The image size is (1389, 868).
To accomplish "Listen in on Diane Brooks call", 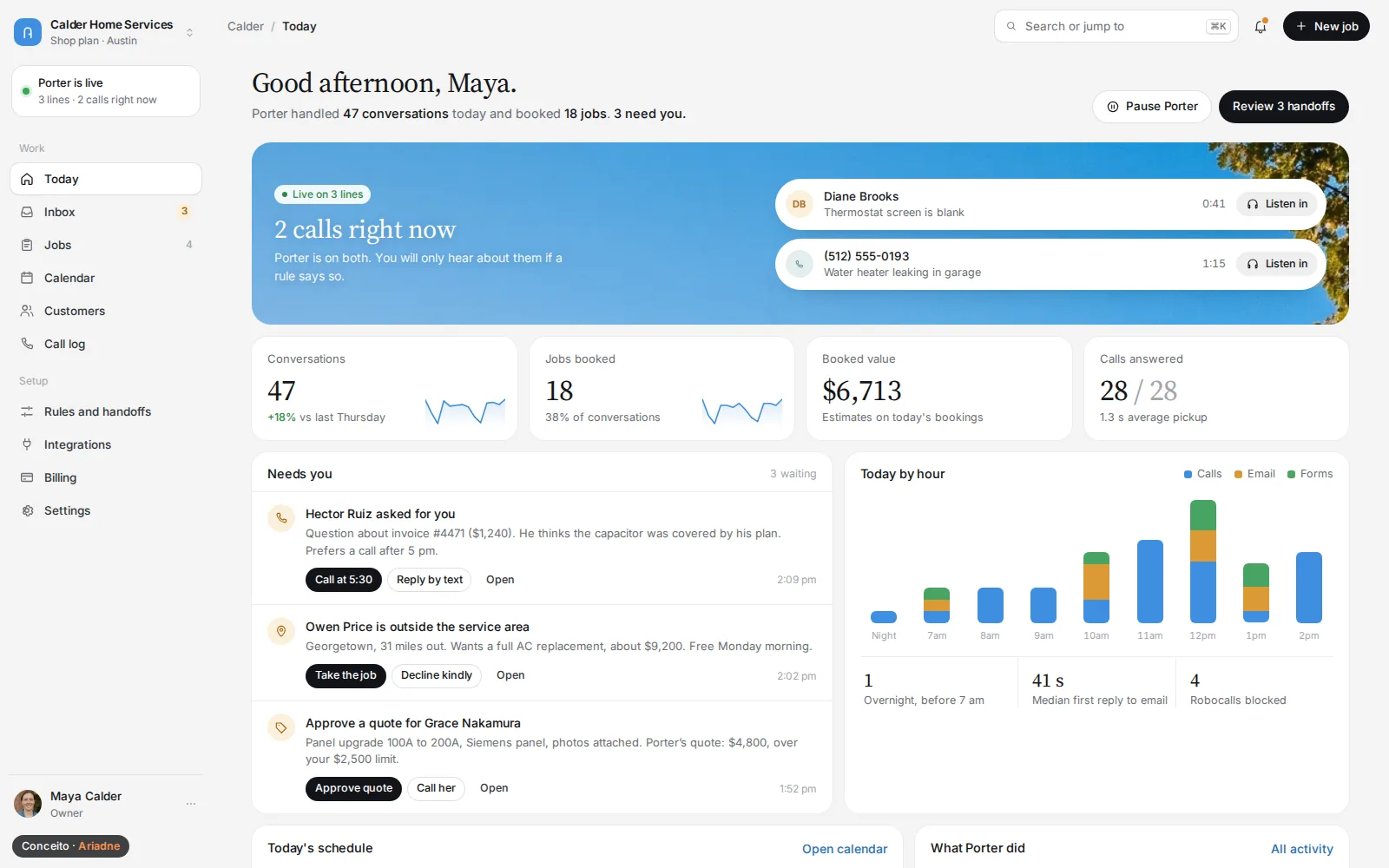I will tap(1277, 204).
